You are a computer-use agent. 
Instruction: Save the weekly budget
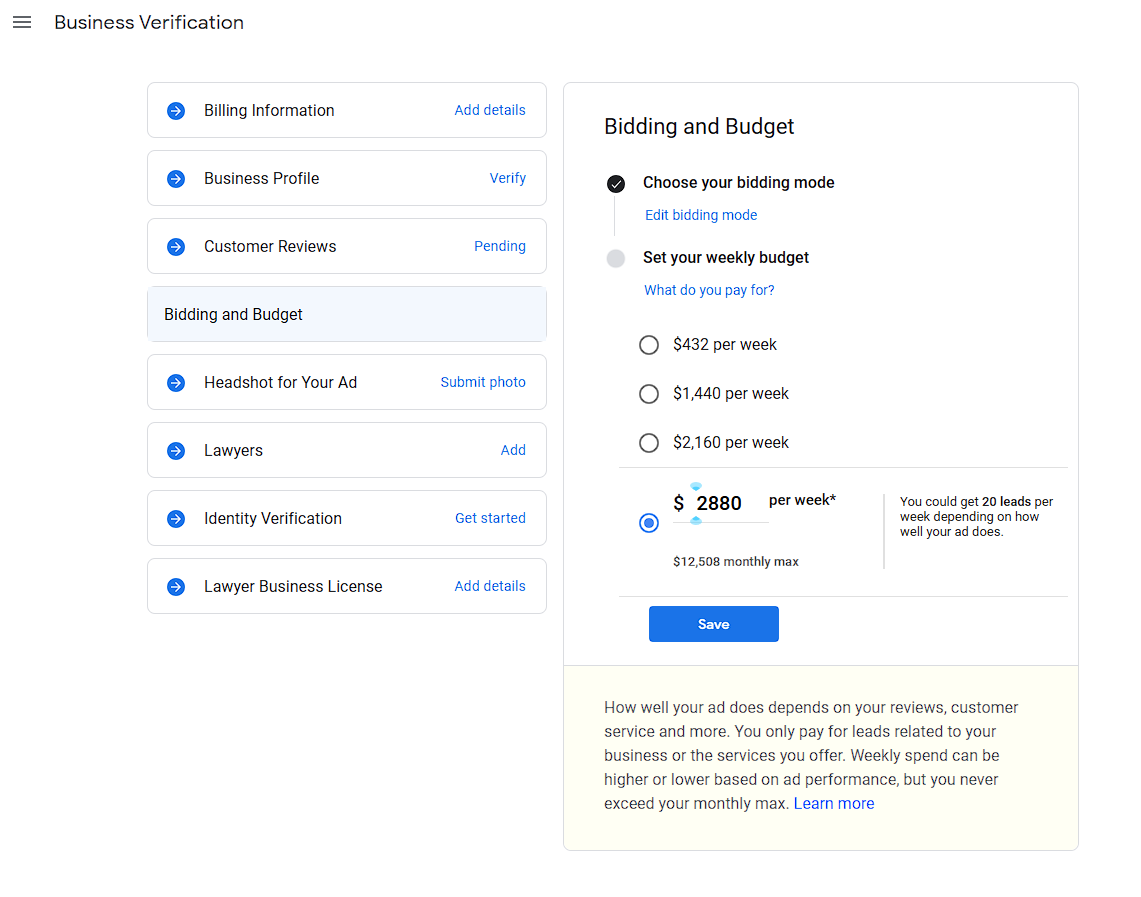pyautogui.click(x=713, y=624)
